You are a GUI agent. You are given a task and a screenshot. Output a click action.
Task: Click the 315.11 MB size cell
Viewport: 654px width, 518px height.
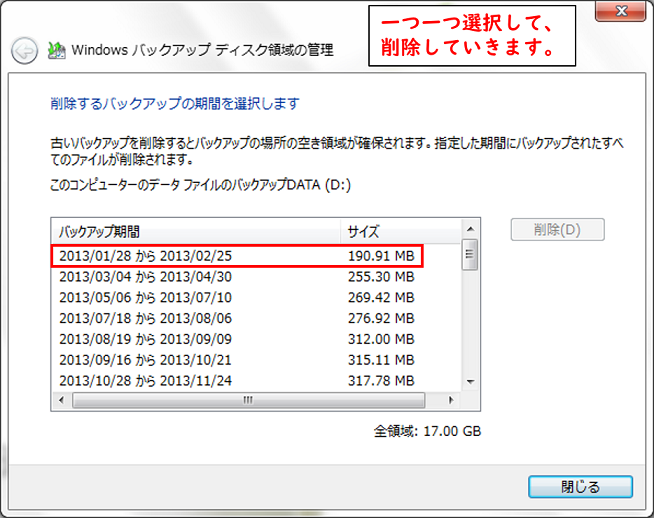tap(381, 360)
